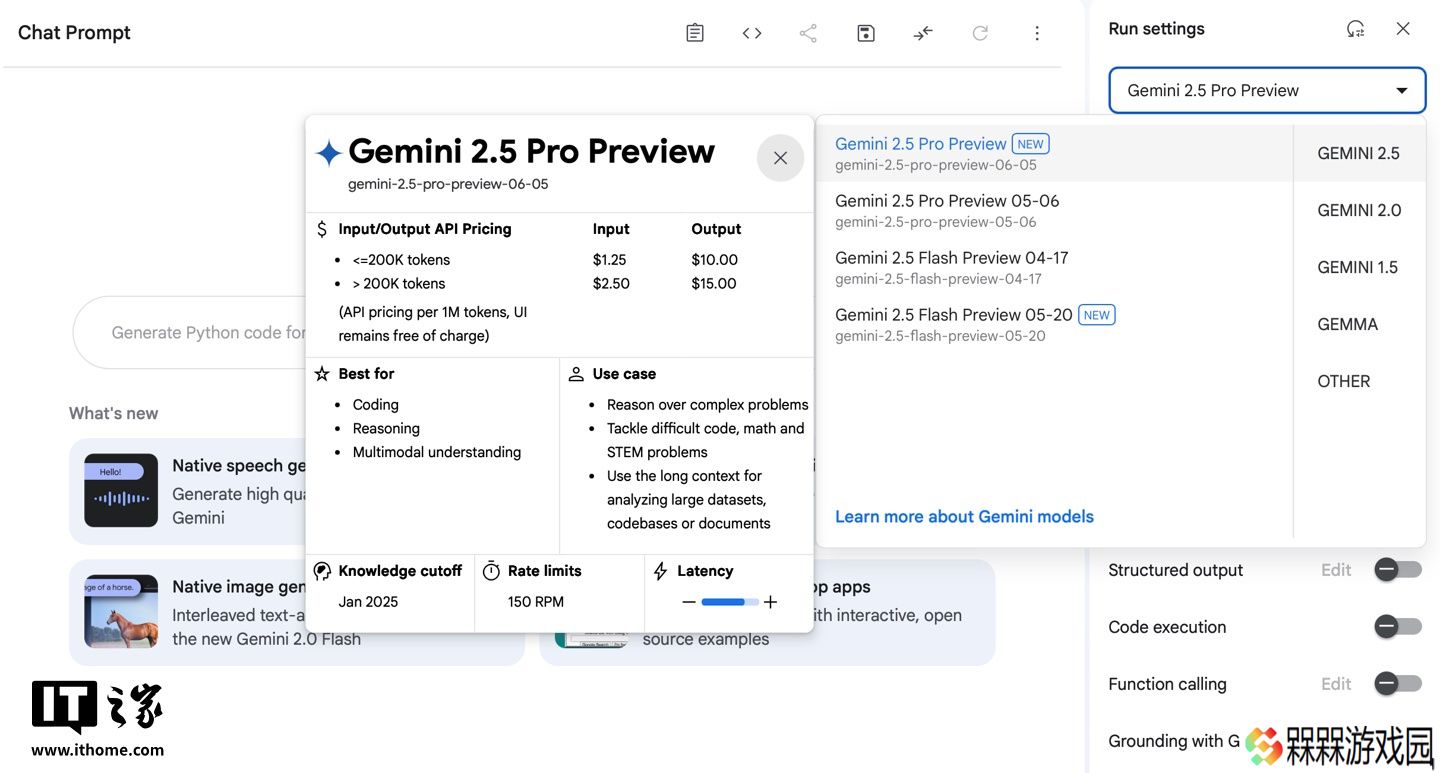
Task: Select the GEMMA category tab
Action: [x=1359, y=324]
